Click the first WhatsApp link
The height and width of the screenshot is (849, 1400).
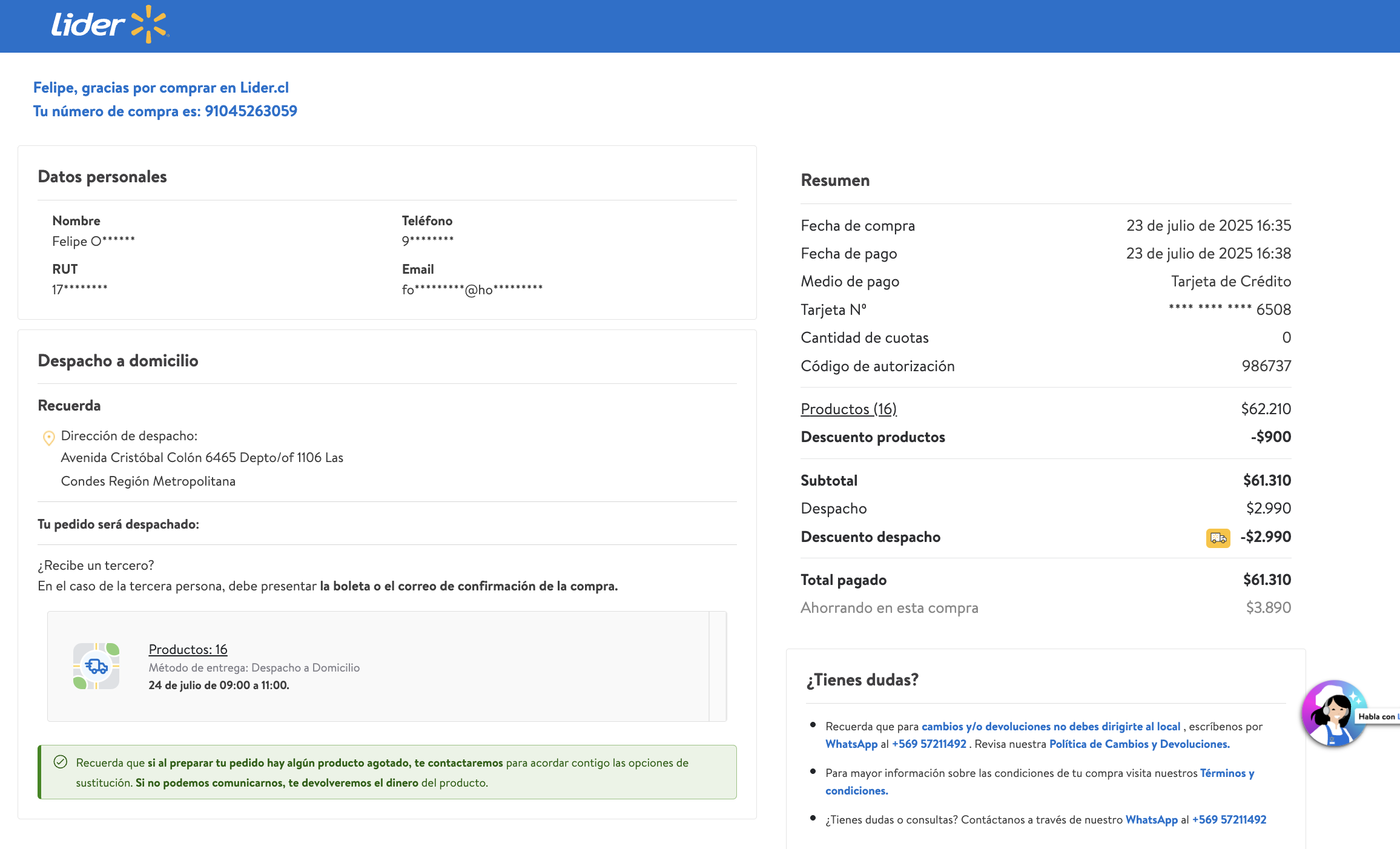pyautogui.click(x=851, y=744)
